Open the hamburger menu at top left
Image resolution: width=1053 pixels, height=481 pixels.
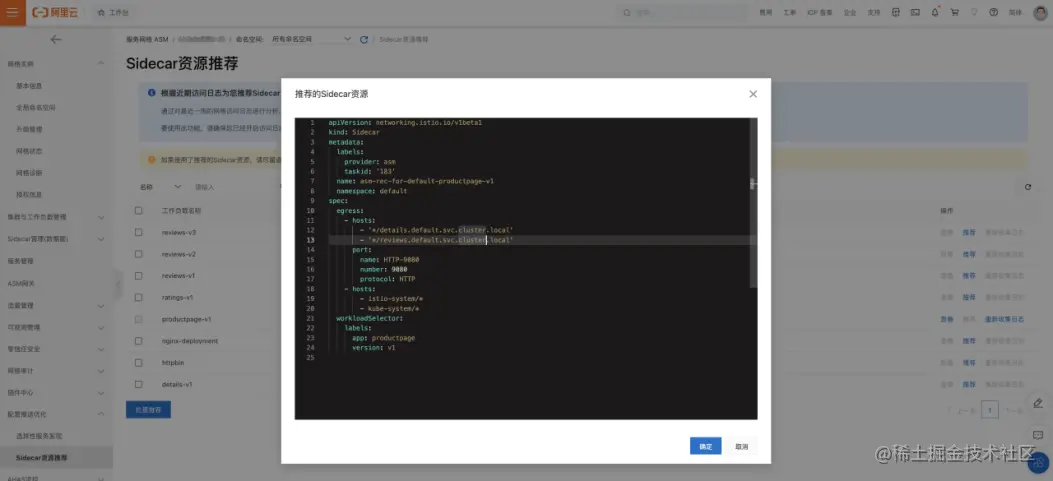(13, 13)
